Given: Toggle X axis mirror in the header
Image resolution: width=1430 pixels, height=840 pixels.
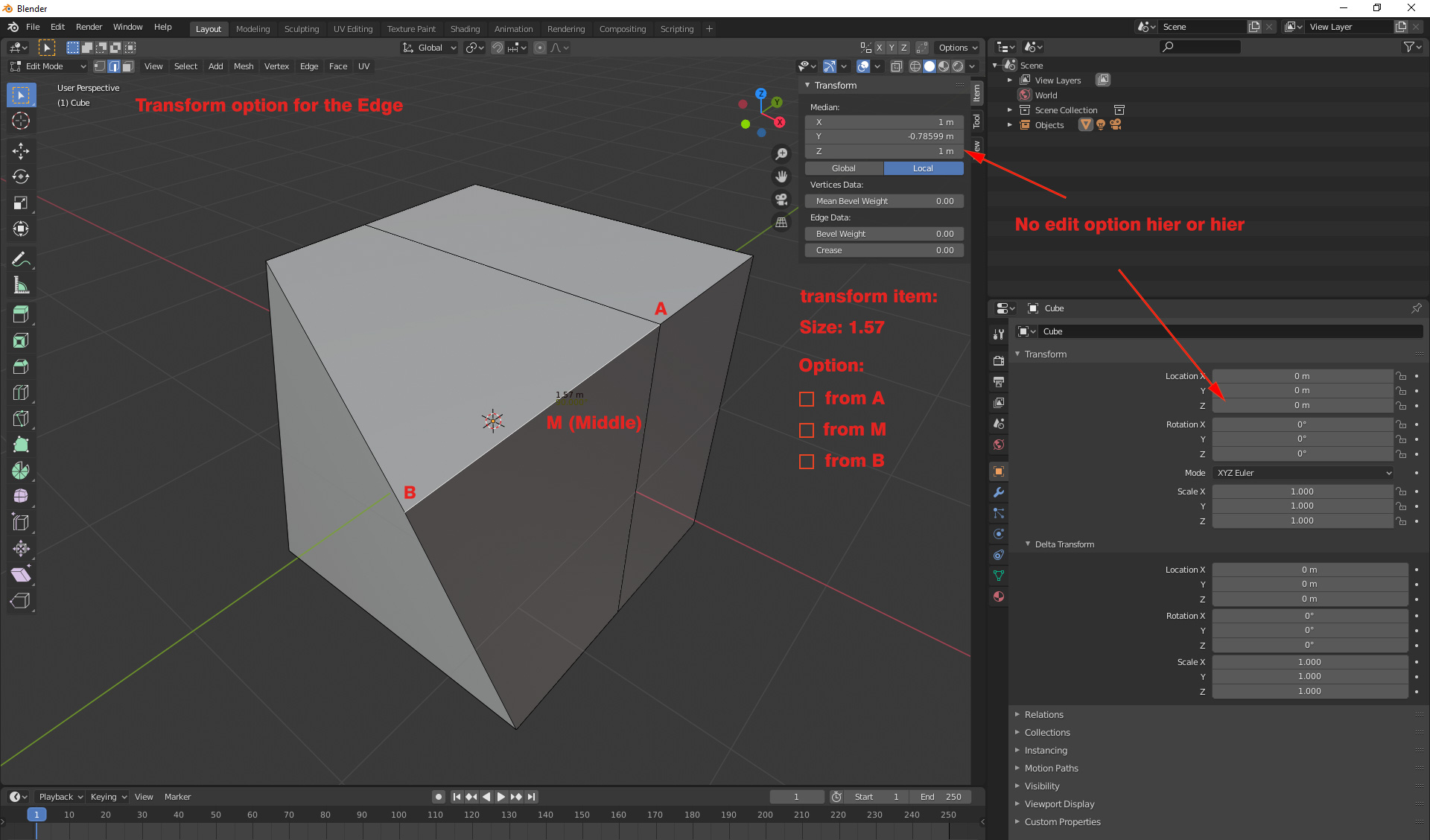Looking at the screenshot, I should point(880,47).
